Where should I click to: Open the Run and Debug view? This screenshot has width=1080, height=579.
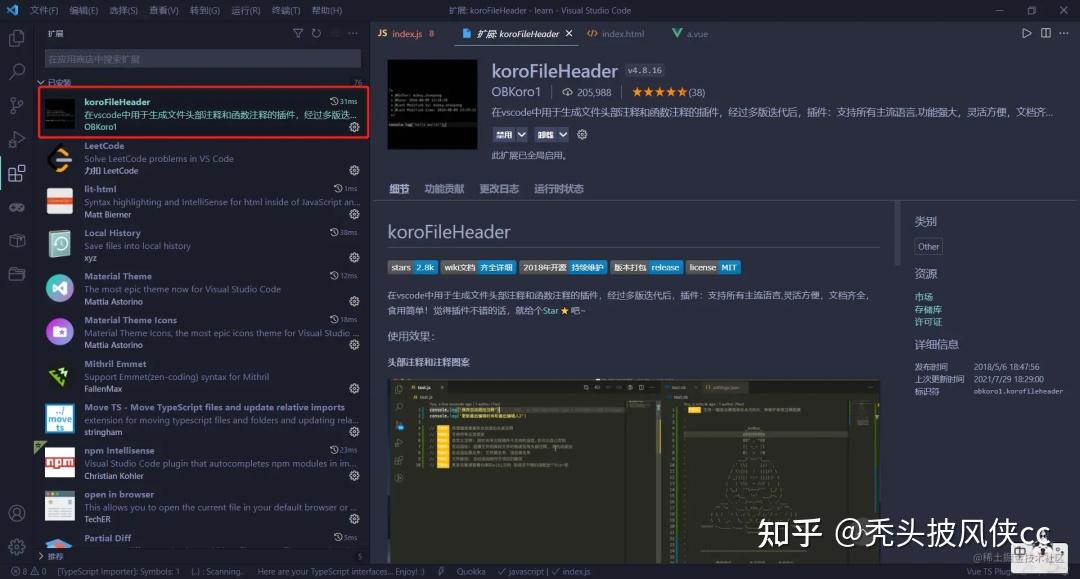(x=17, y=139)
